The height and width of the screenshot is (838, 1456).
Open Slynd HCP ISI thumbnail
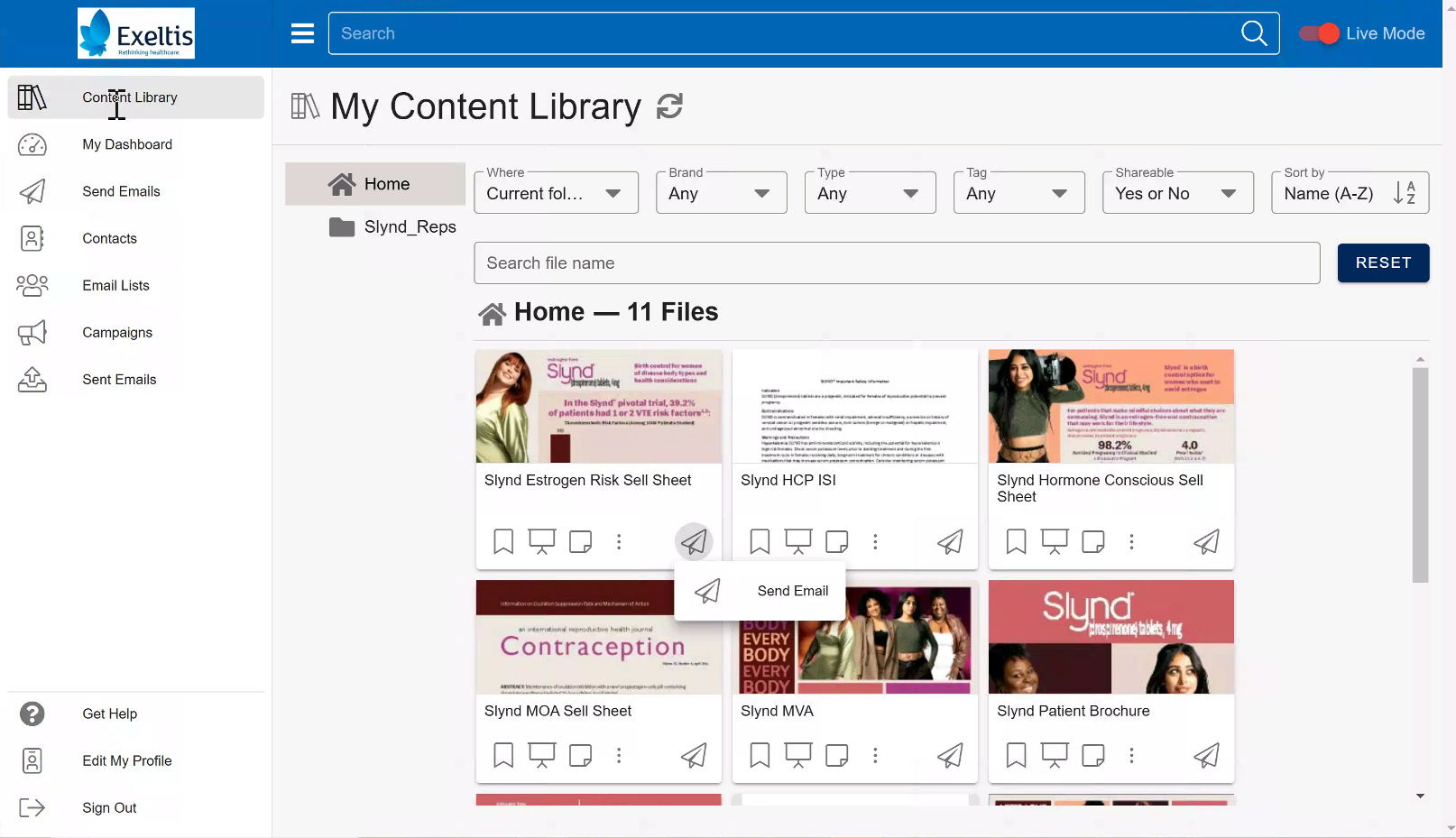855,407
